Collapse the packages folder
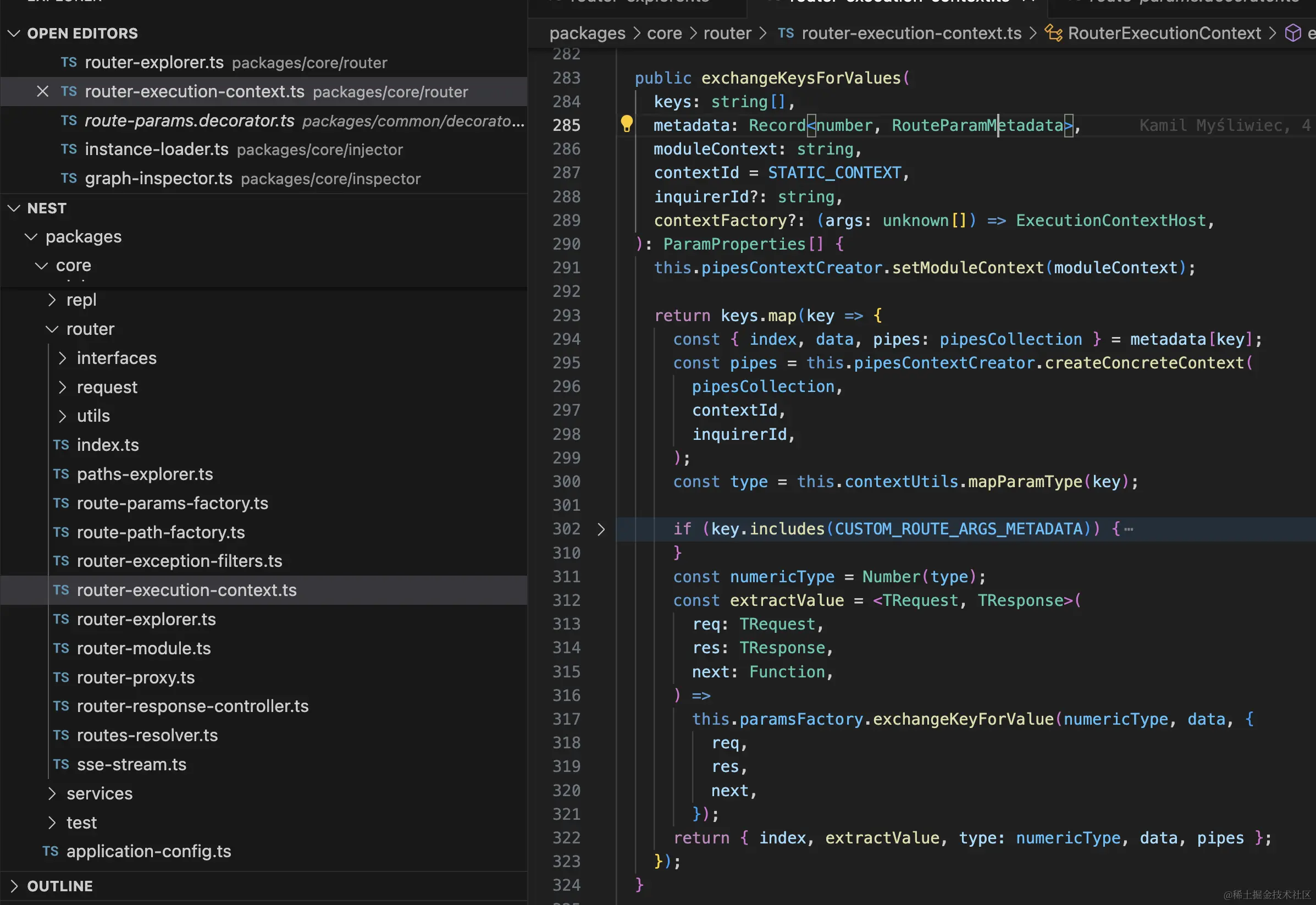 (31, 236)
